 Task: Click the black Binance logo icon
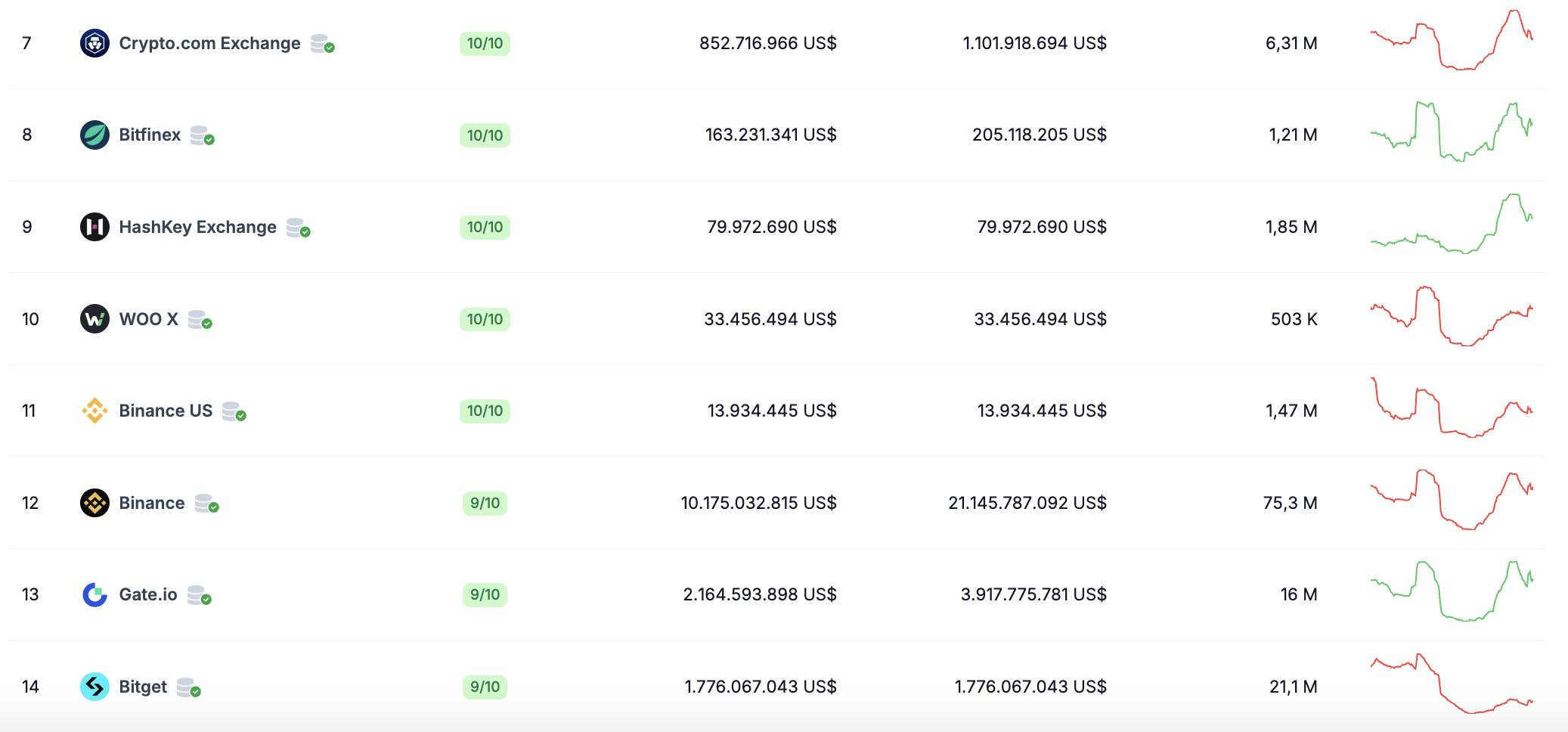pyautogui.click(x=95, y=503)
